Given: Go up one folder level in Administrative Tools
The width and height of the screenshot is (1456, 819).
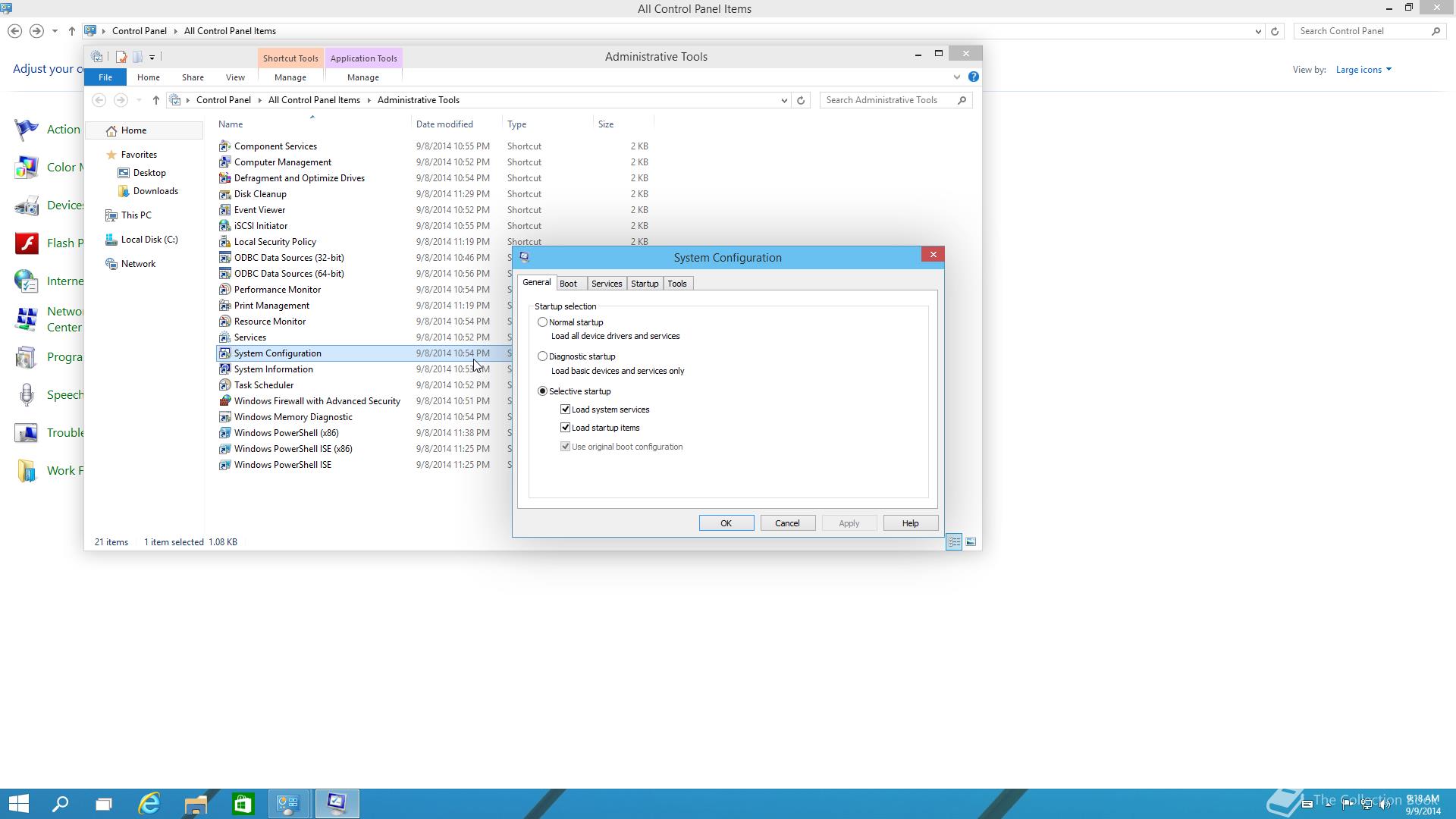Looking at the screenshot, I should 155,100.
